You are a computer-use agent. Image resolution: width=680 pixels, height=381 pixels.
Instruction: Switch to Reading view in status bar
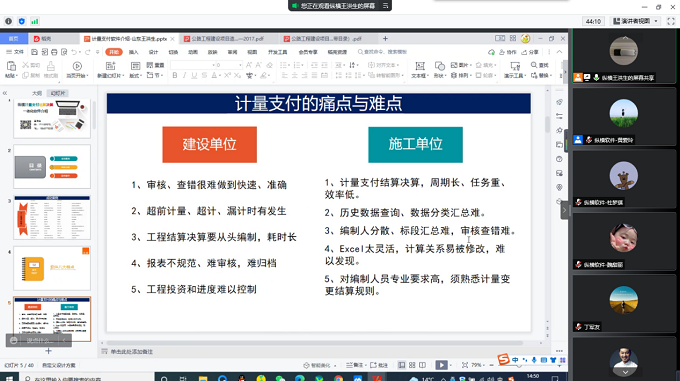(x=422, y=365)
